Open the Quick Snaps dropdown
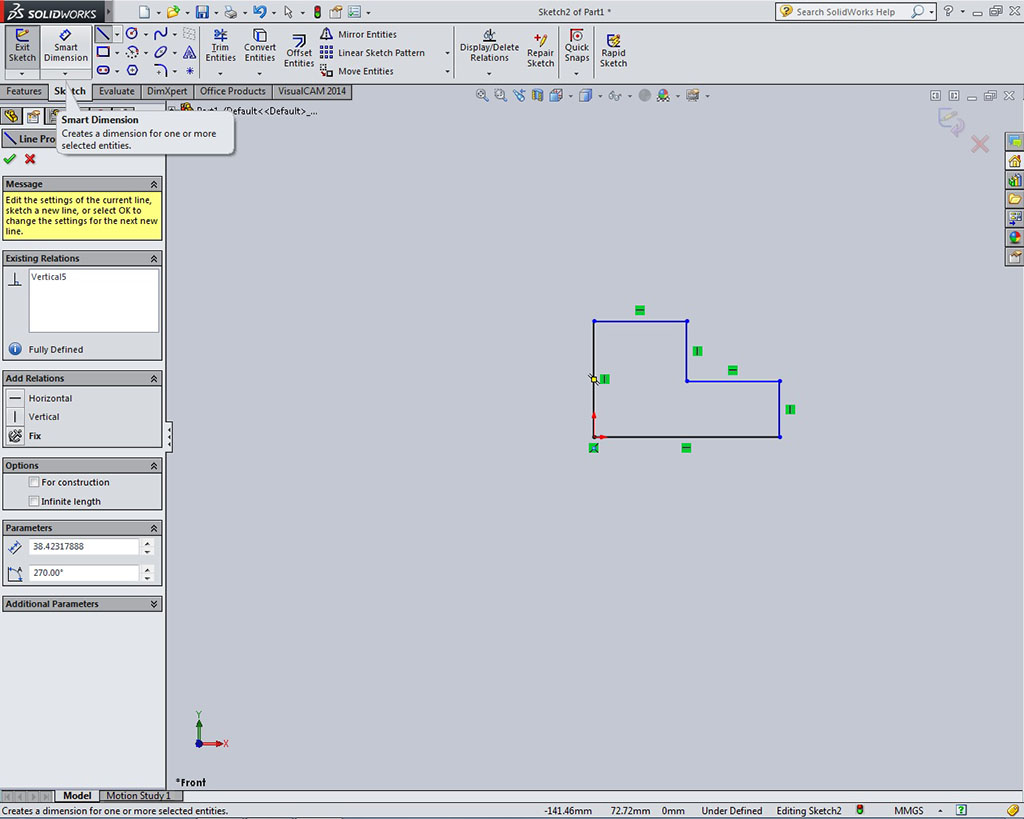Screen dimensions: 1024x819 [577, 72]
